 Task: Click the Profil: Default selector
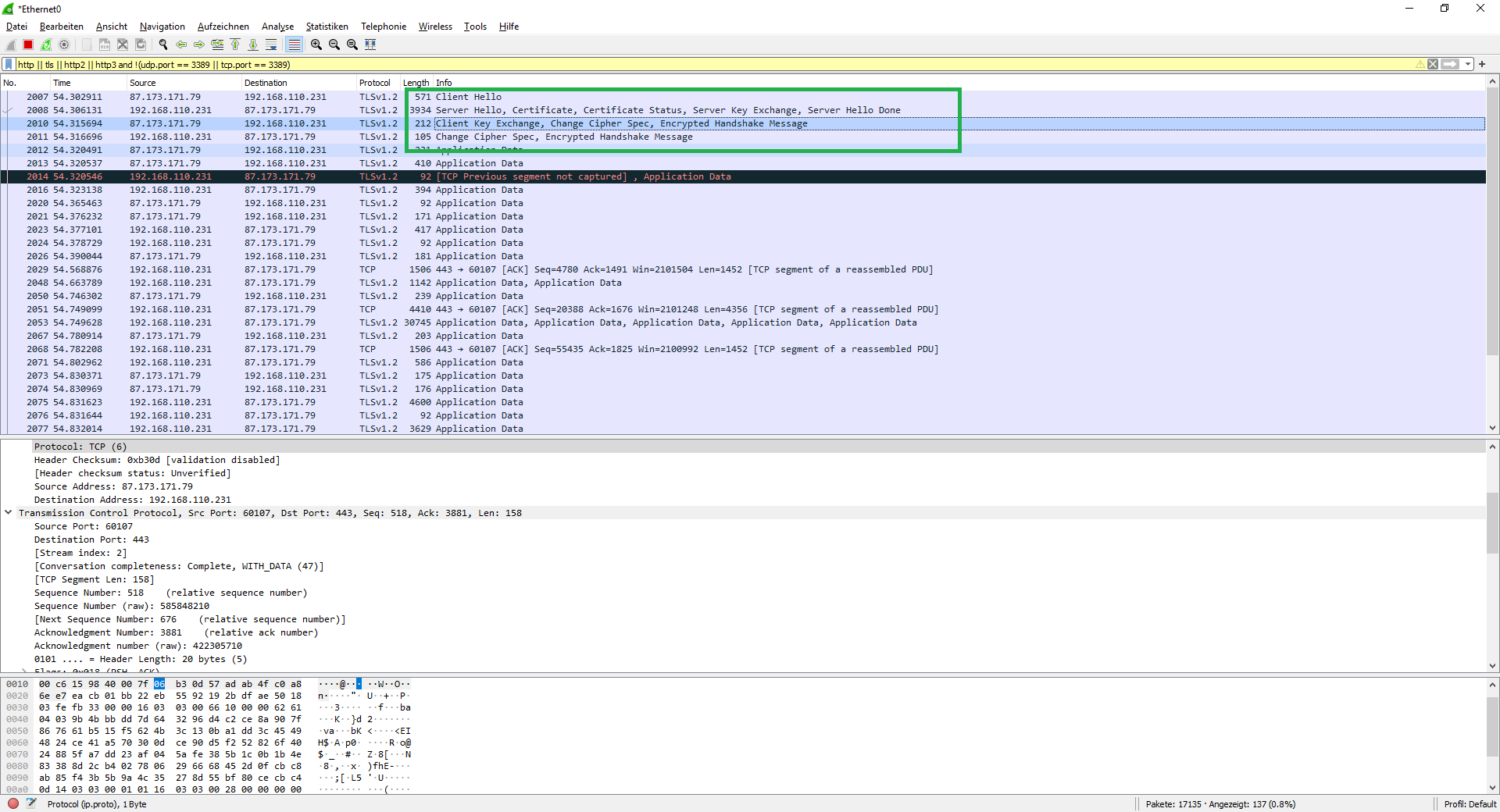coord(1470,804)
